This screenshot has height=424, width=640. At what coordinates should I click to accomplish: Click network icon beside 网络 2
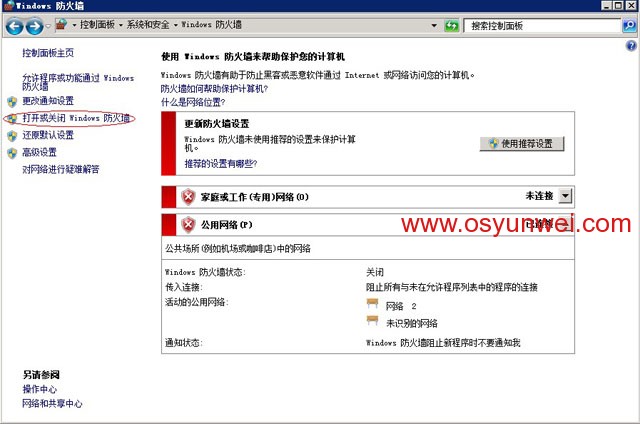[x=372, y=303]
